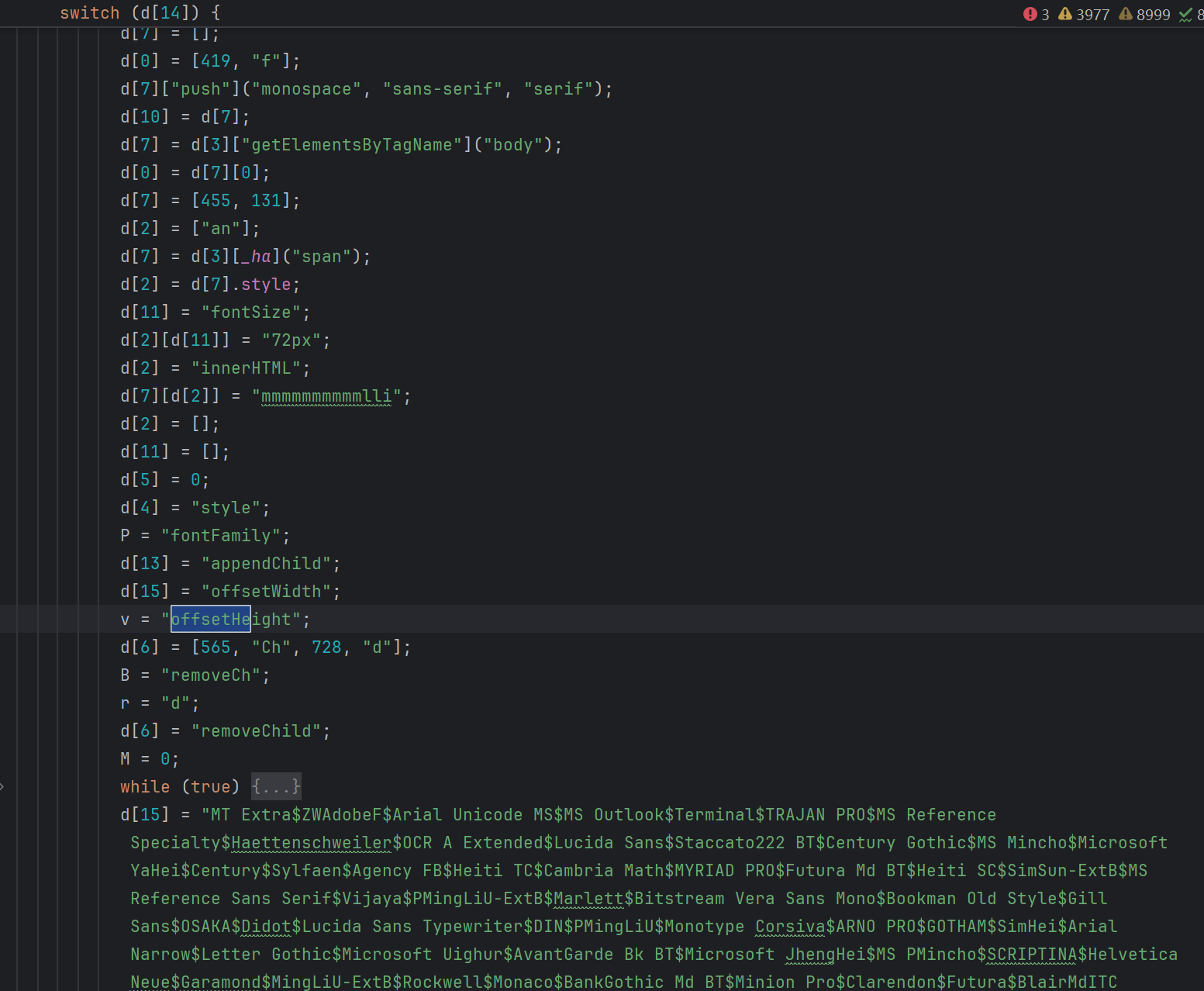The image size is (1204, 991).
Task: Click the "fontSize" string
Action: coord(251,312)
